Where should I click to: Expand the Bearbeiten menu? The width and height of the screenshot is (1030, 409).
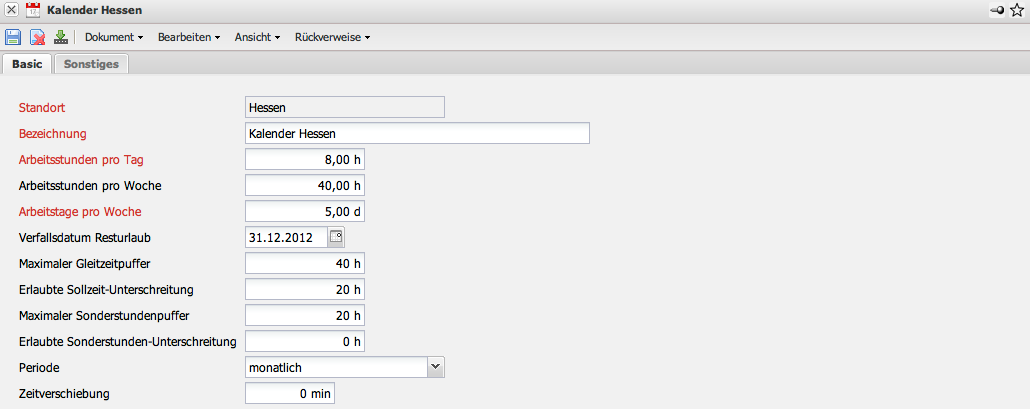189,38
